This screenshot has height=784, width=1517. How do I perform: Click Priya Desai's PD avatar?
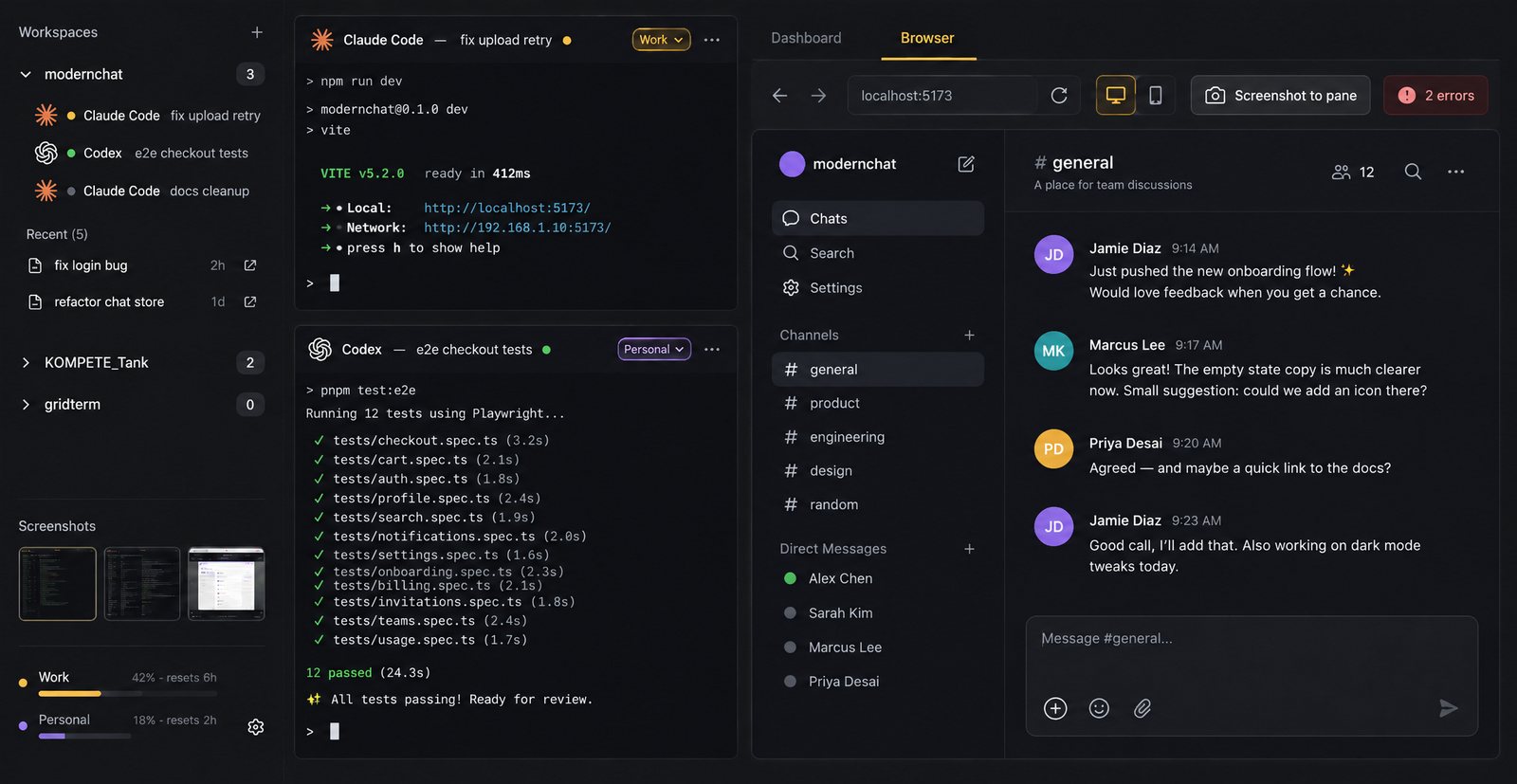click(x=1053, y=449)
